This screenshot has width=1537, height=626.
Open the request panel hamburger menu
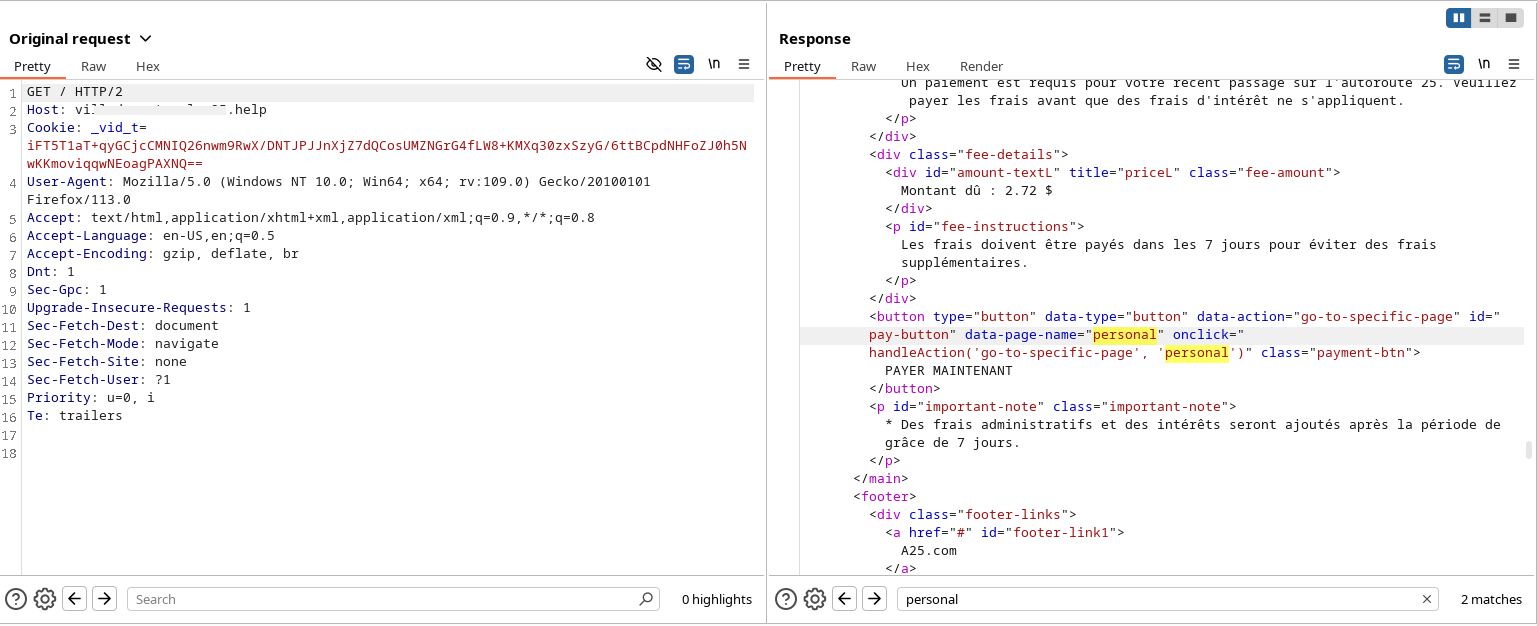coord(744,64)
